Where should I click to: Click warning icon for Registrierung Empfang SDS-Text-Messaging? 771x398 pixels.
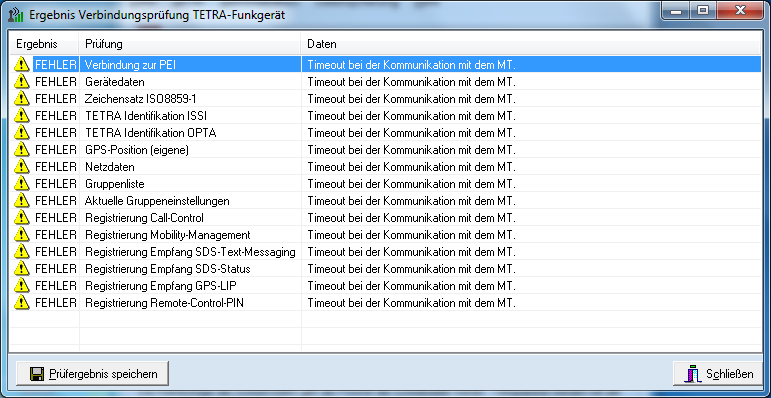pos(22,252)
